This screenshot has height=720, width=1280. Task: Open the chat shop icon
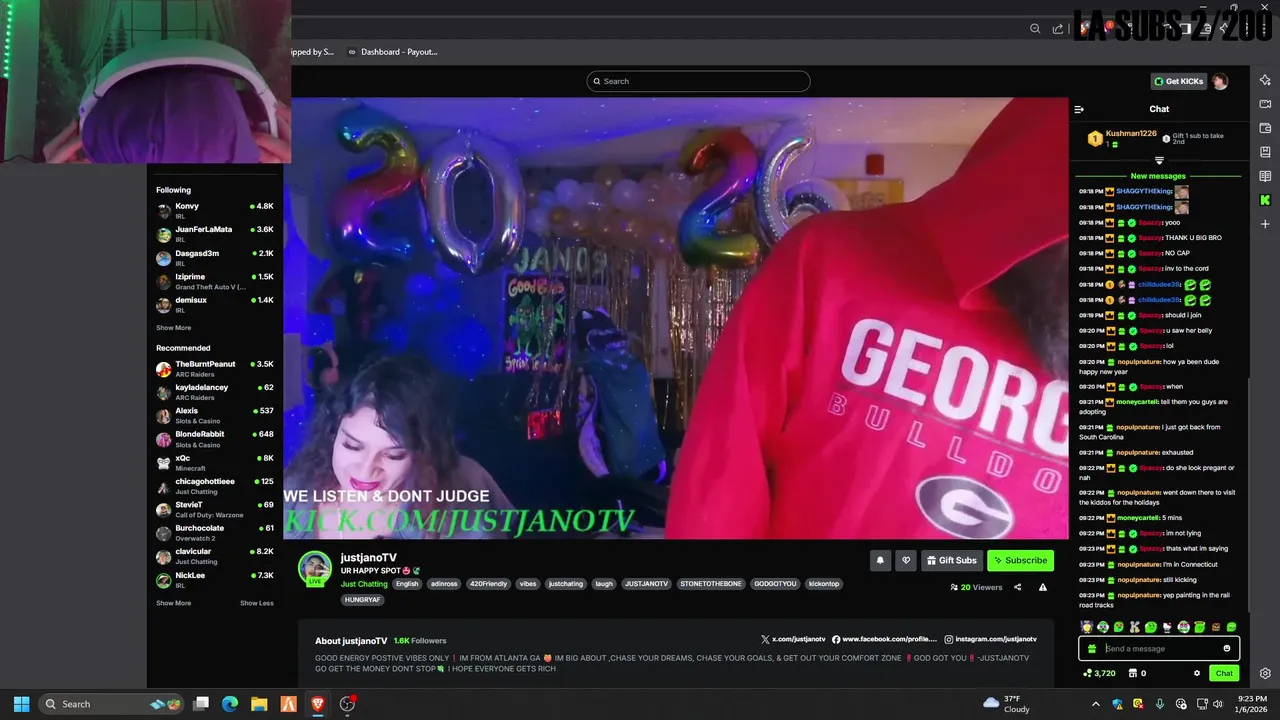(x=1132, y=673)
